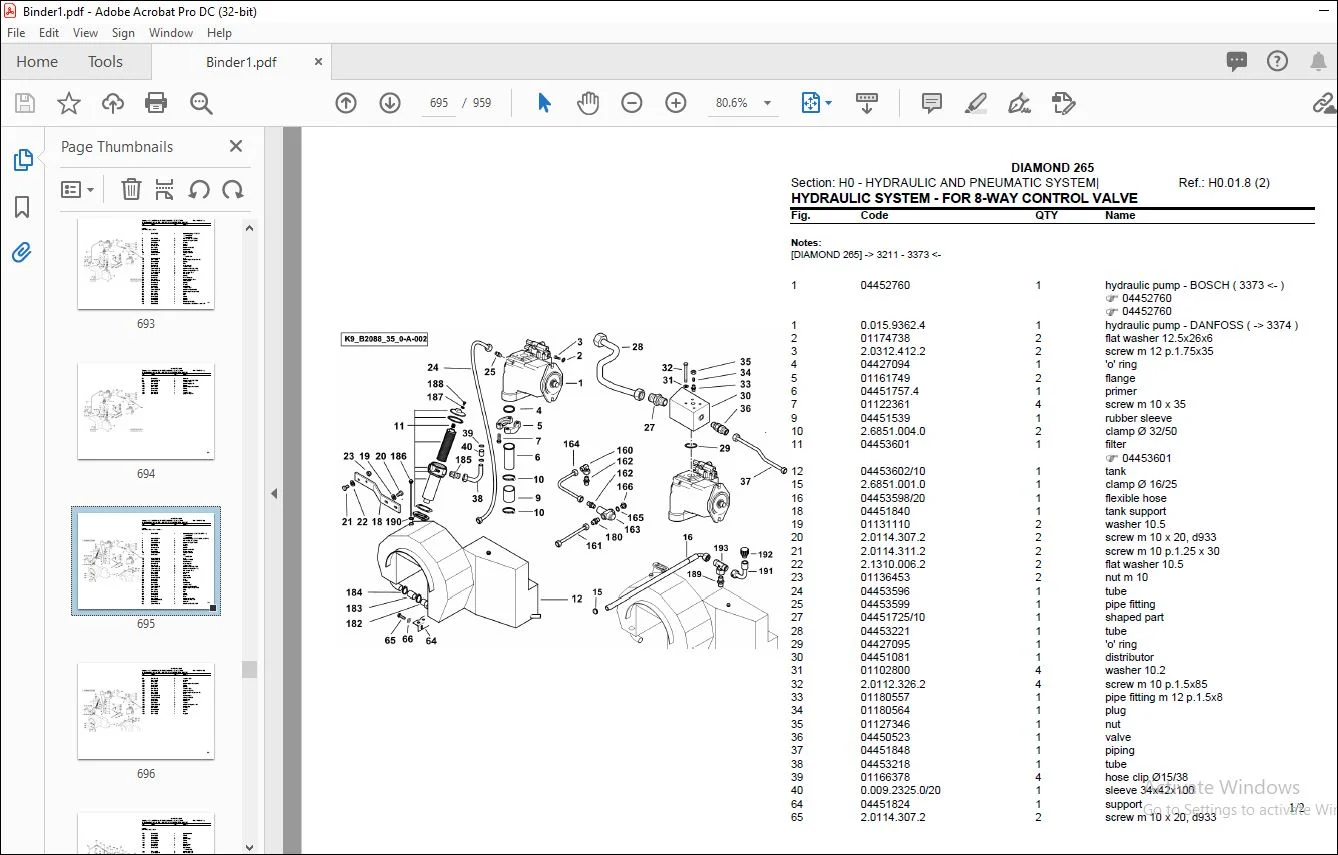This screenshot has width=1338, height=855.
Task: Toggle the Bookmarks panel icon
Action: point(22,207)
